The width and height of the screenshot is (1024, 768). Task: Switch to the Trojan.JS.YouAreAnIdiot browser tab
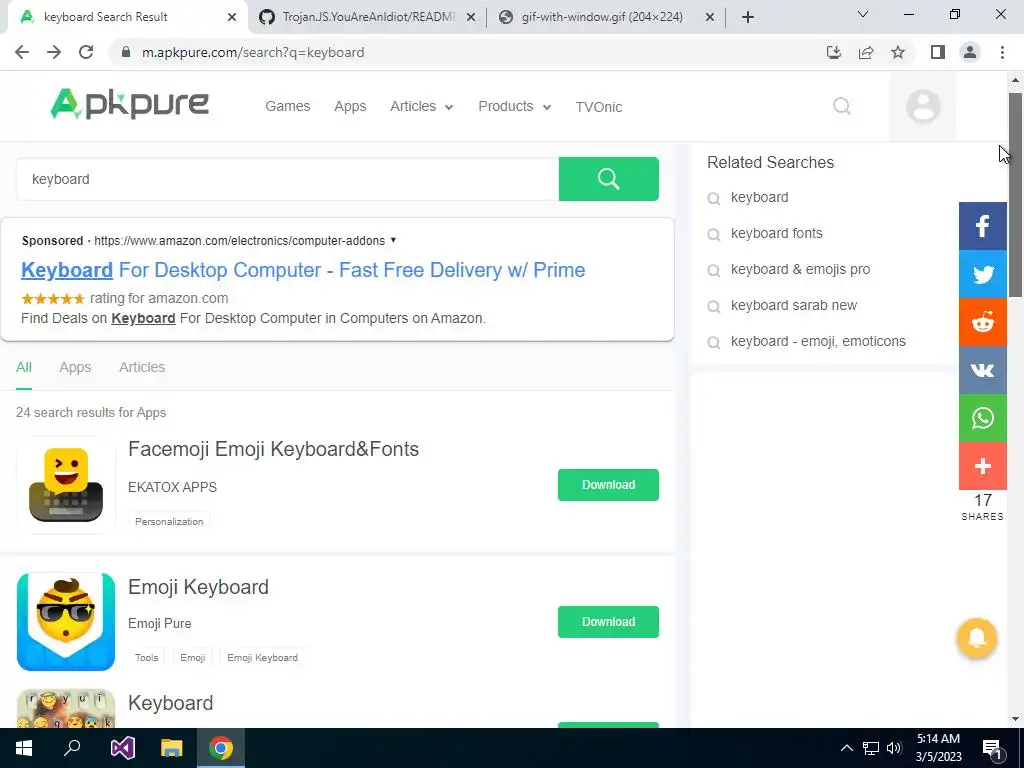click(x=367, y=17)
